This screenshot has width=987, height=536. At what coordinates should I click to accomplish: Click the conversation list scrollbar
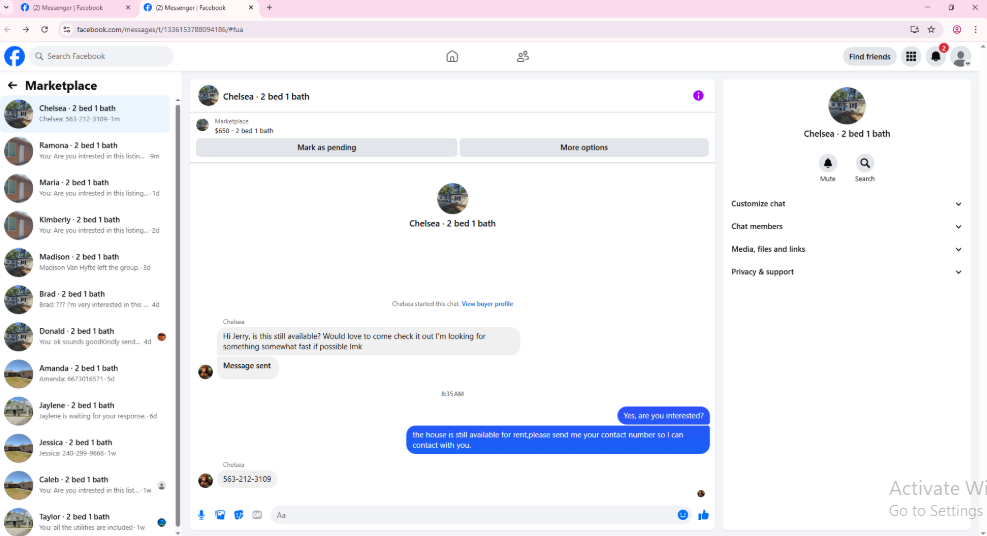click(178, 315)
